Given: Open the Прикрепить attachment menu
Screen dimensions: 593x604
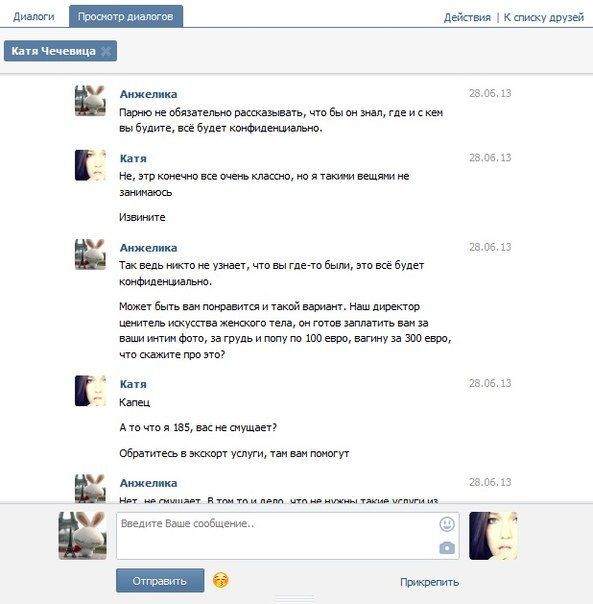Looking at the screenshot, I should [x=429, y=582].
